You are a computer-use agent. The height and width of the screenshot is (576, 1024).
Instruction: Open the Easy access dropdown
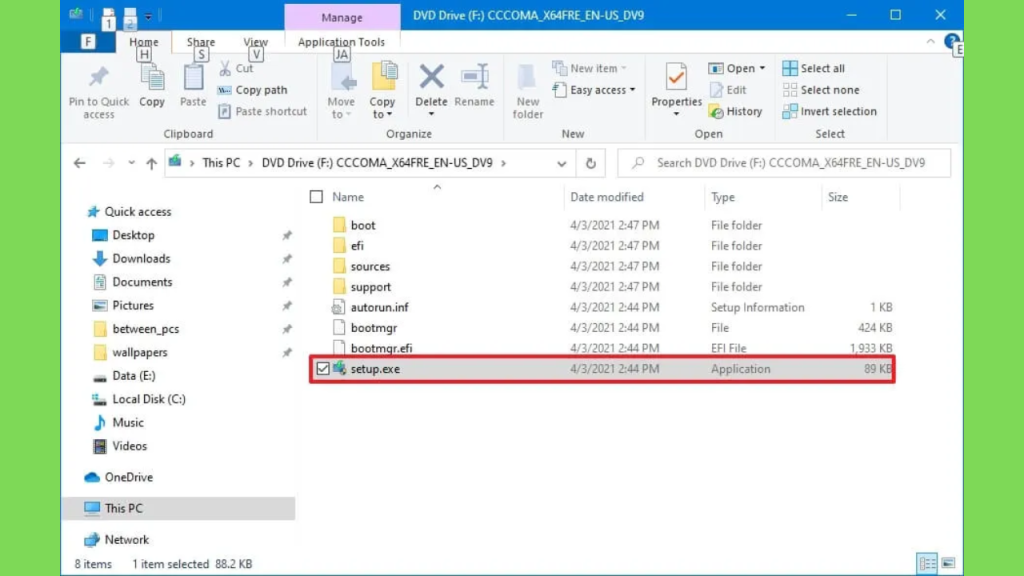click(x=594, y=89)
